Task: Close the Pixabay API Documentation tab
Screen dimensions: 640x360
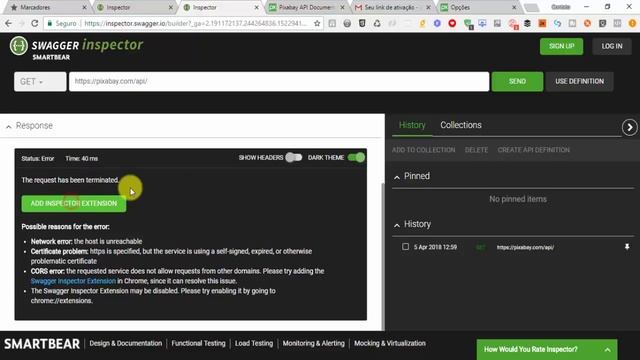Action: click(x=342, y=7)
